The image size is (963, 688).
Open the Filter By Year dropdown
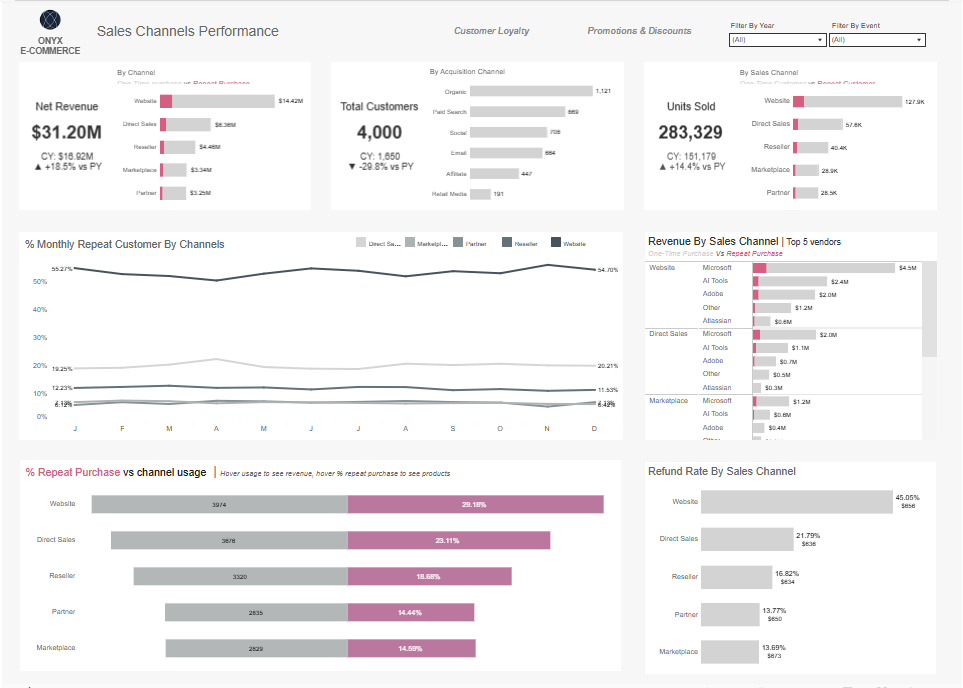point(778,40)
